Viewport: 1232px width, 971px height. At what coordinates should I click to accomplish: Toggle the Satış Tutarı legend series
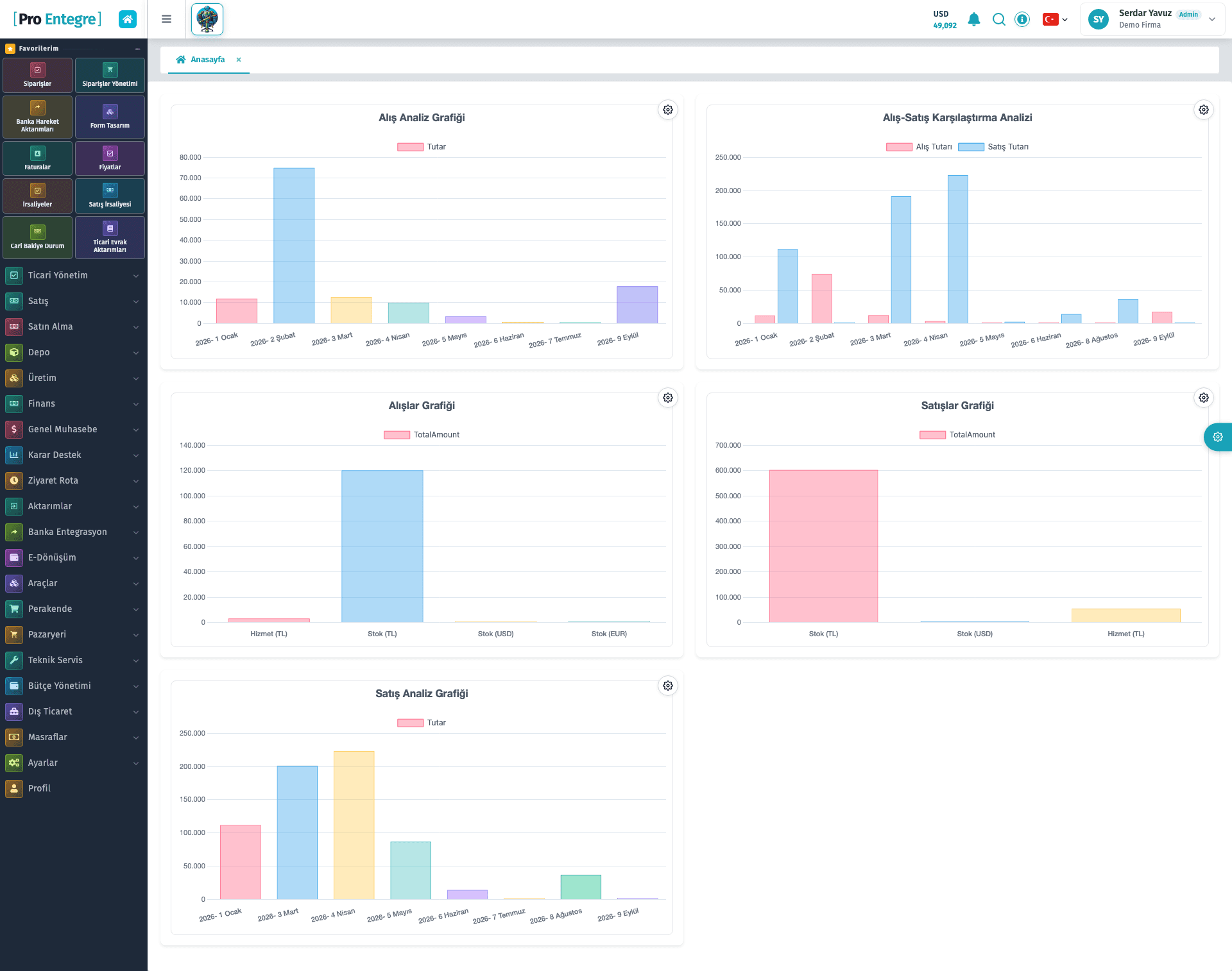993,147
